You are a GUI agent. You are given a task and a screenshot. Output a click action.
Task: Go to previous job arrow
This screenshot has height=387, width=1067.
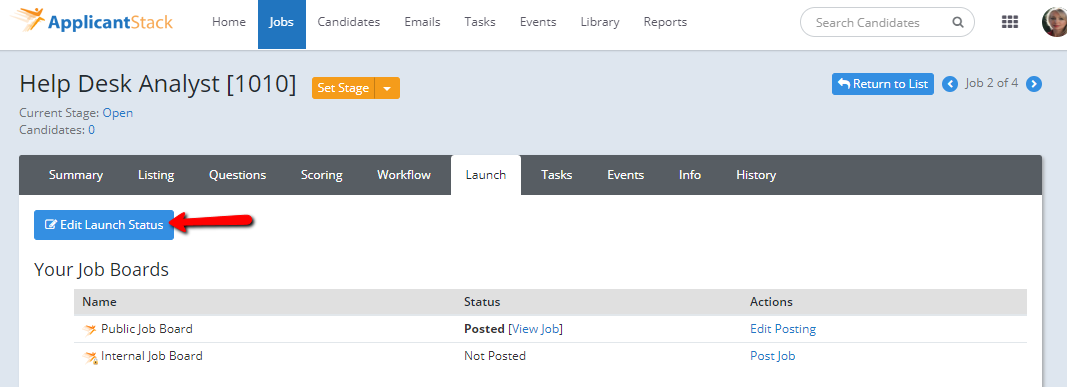[950, 84]
